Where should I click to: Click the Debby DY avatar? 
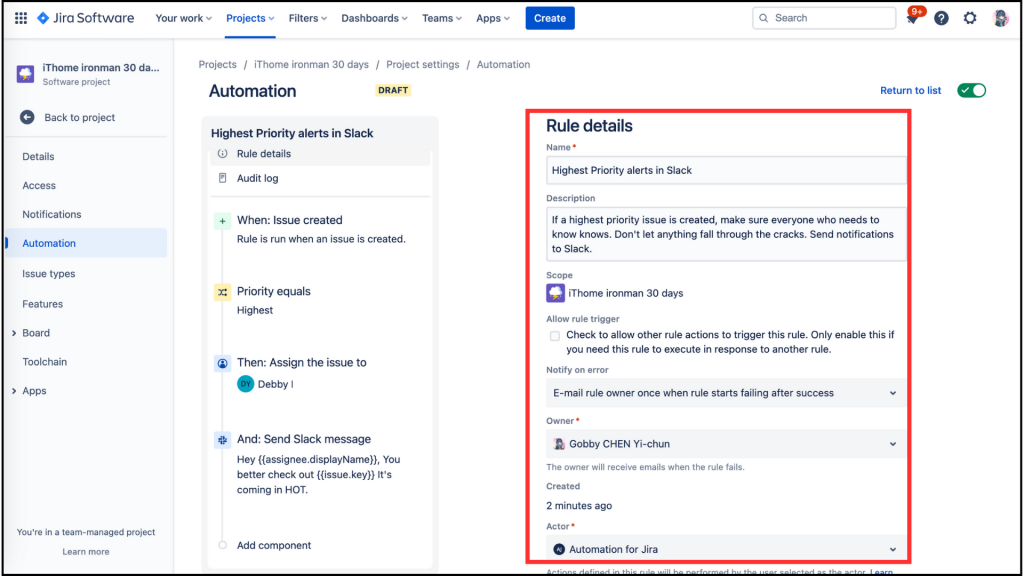[x=246, y=384]
